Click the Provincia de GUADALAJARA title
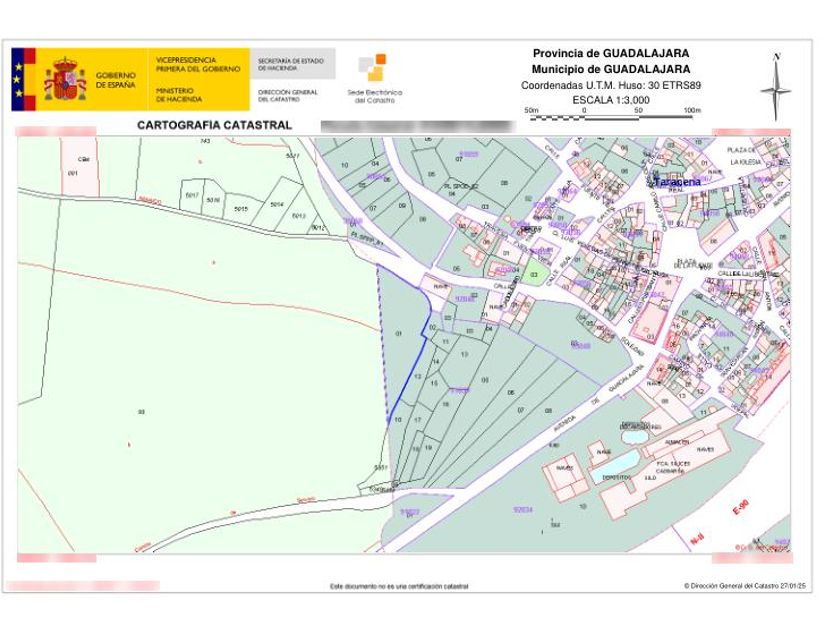The image size is (840, 630). 611,53
